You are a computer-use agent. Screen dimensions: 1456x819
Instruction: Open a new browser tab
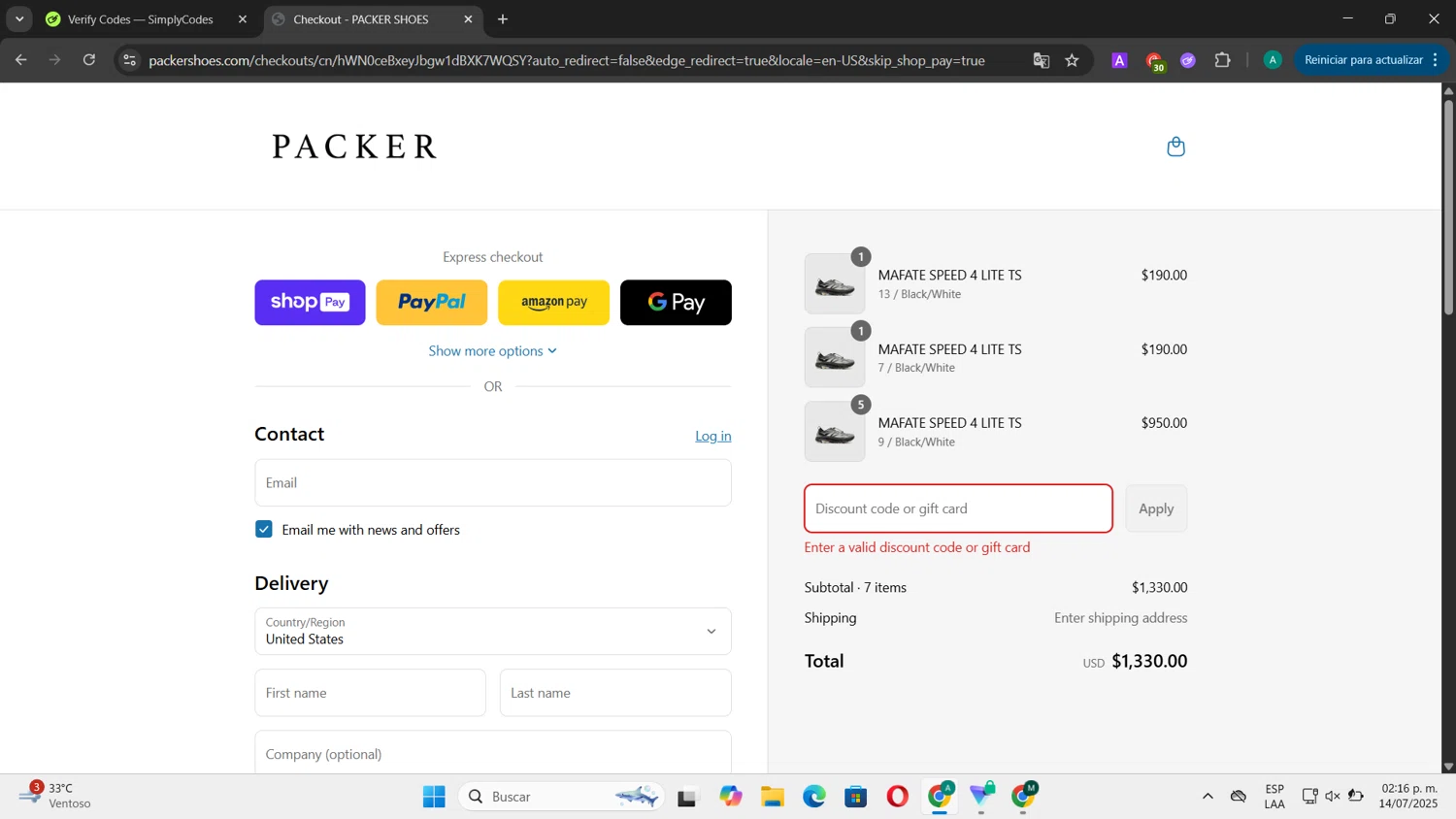point(503,19)
